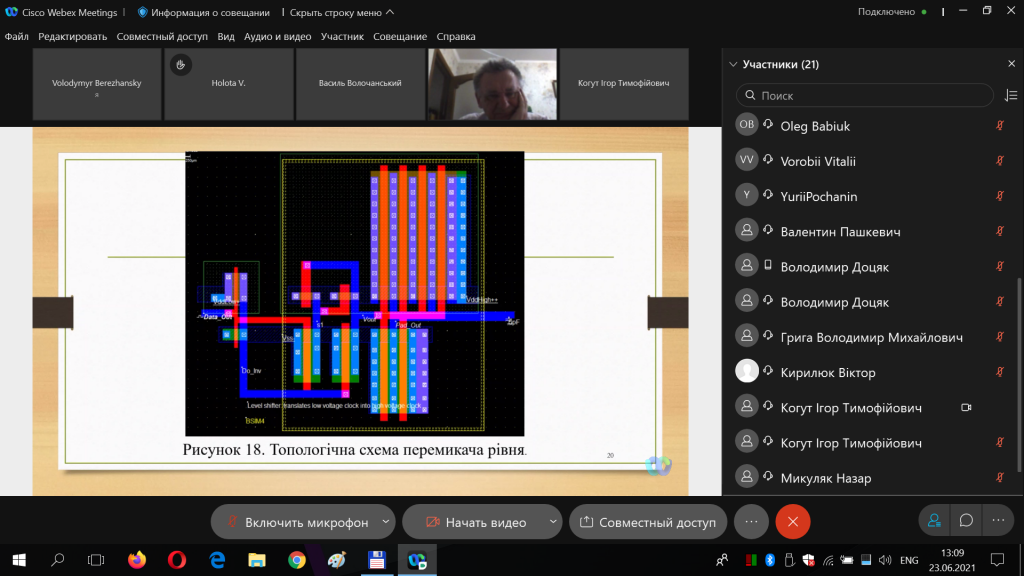Click the raised hand icon on Holota V.
Image resolution: width=1024 pixels, height=576 pixels.
point(181,65)
